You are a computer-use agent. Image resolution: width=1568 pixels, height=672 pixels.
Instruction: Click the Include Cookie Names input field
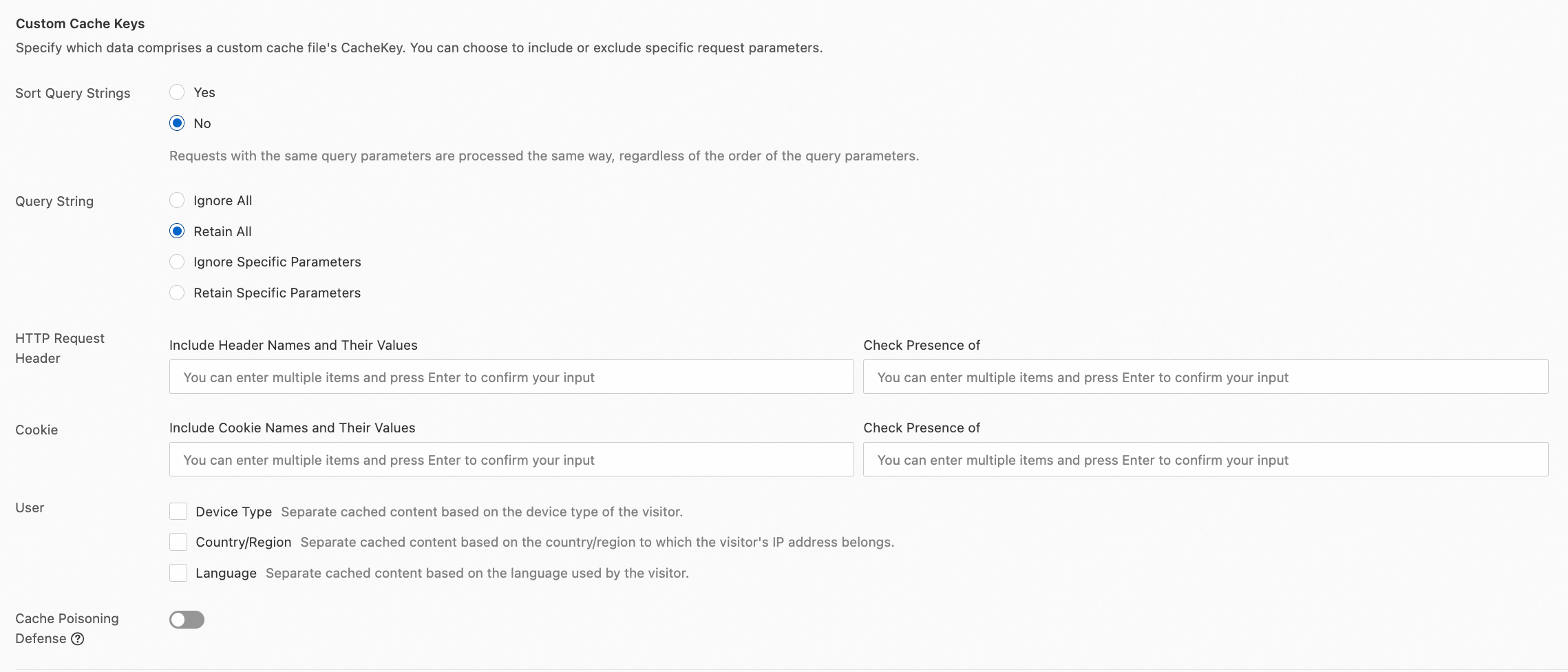click(x=511, y=460)
